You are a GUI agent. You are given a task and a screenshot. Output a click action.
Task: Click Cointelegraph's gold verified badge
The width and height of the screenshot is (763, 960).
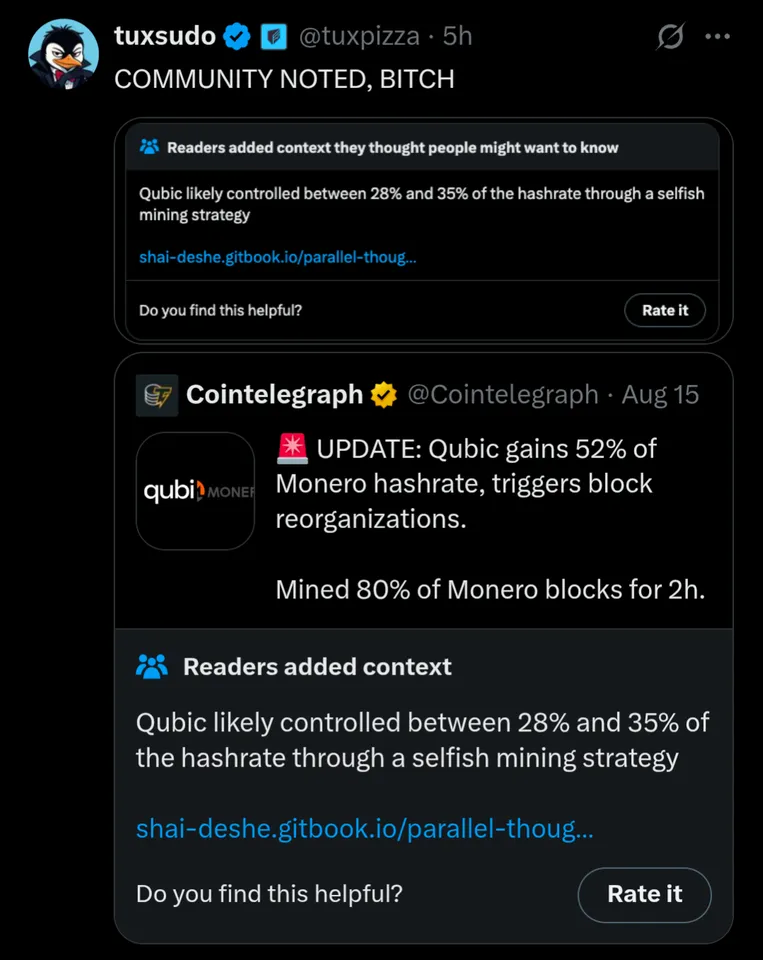[x=384, y=395]
